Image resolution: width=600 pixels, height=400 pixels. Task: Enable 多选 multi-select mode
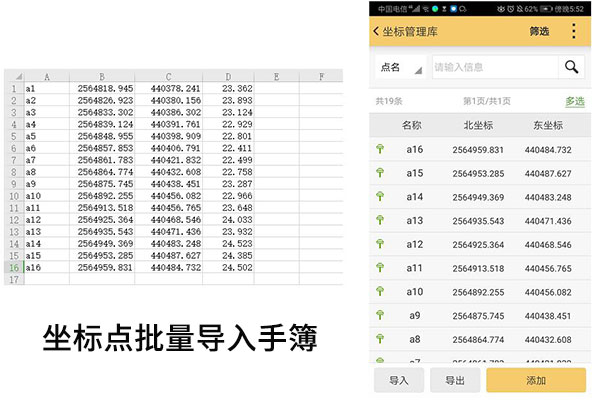point(574,101)
